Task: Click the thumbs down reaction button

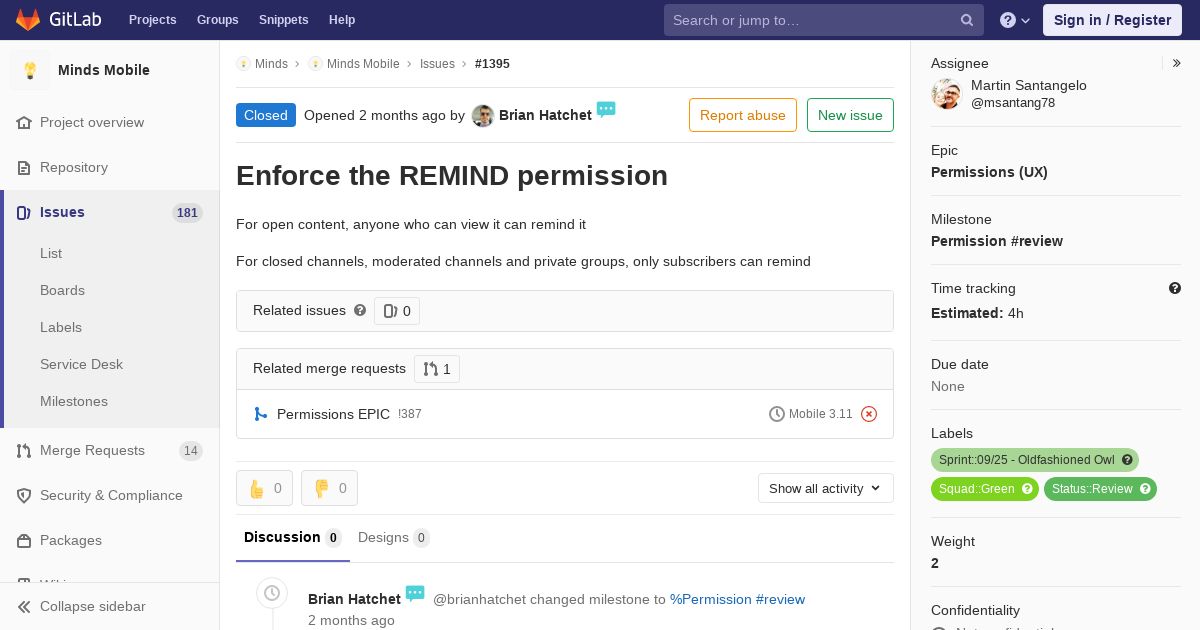Action: (x=330, y=488)
